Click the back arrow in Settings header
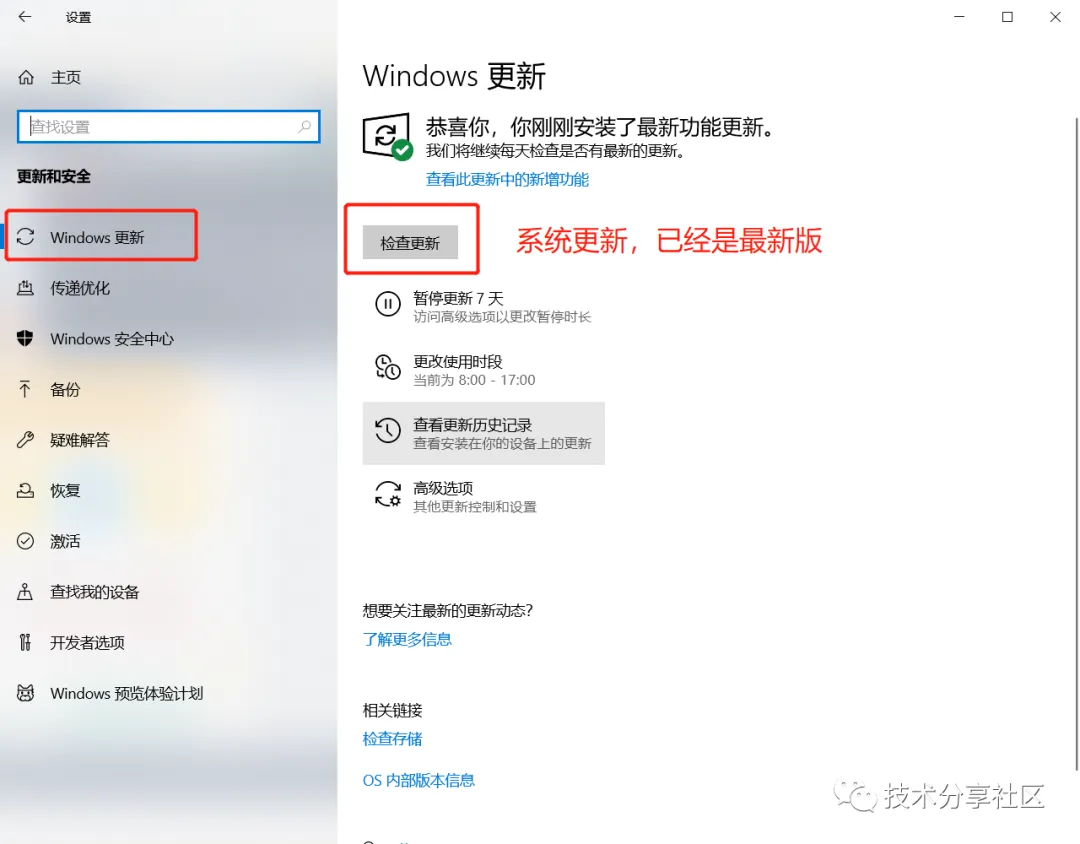Viewport: 1080px width, 844px height. pos(25,17)
